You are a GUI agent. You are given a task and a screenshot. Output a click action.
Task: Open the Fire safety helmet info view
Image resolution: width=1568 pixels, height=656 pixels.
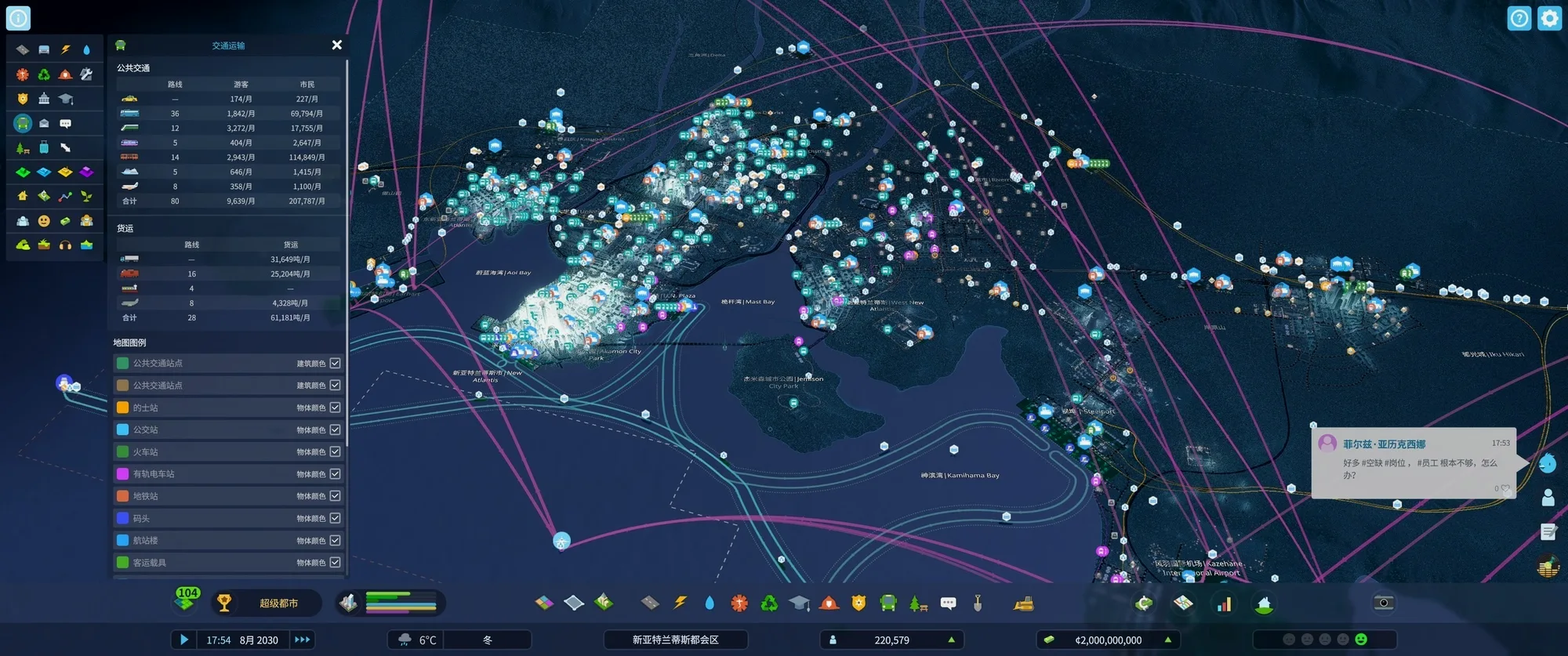65,74
